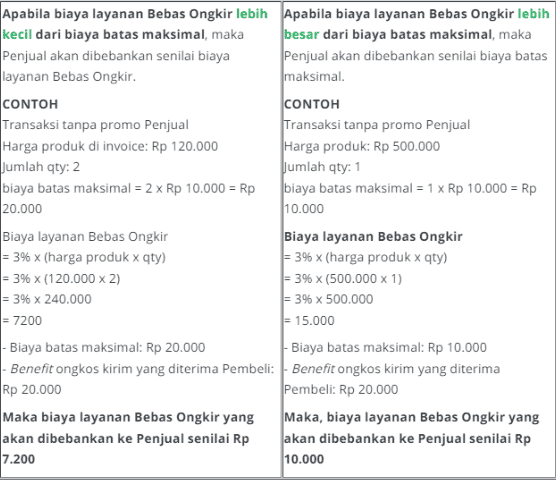Click the "Jumlah qty: 1" line
556x480 pixels.
(322, 167)
